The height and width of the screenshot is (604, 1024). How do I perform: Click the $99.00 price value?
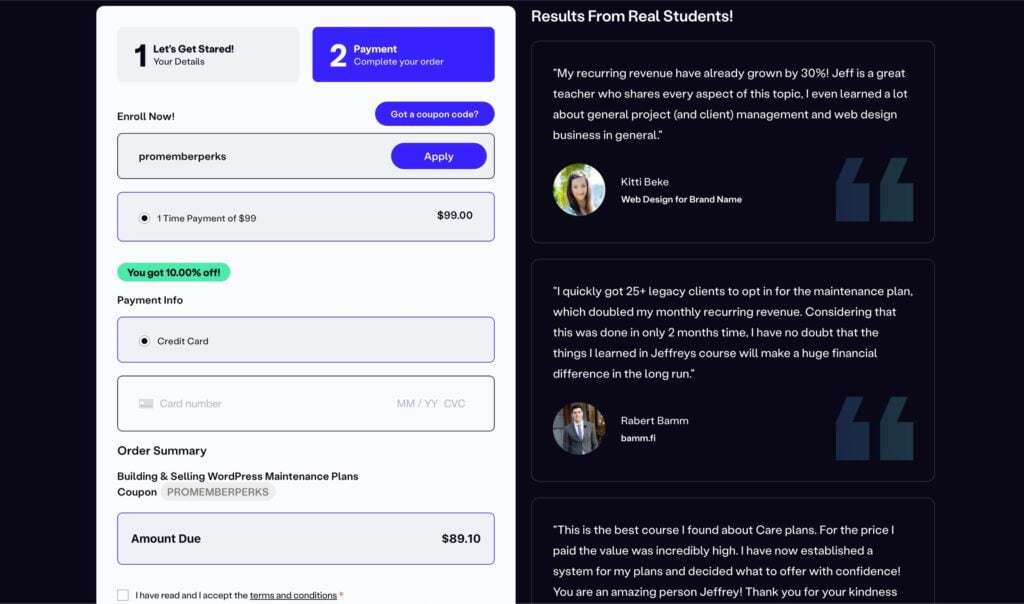coord(455,215)
